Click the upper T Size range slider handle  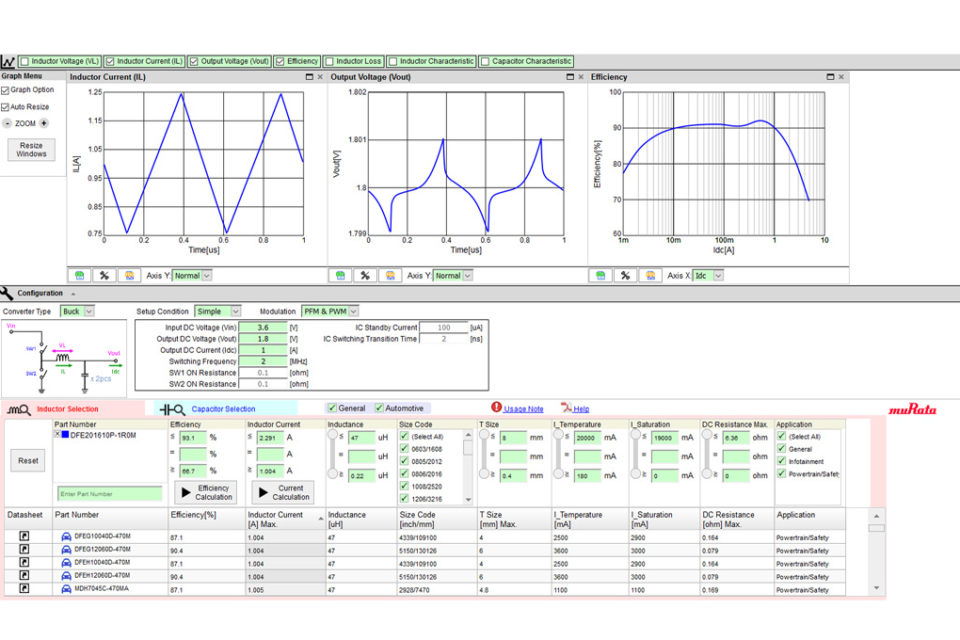pyautogui.click(x=484, y=435)
